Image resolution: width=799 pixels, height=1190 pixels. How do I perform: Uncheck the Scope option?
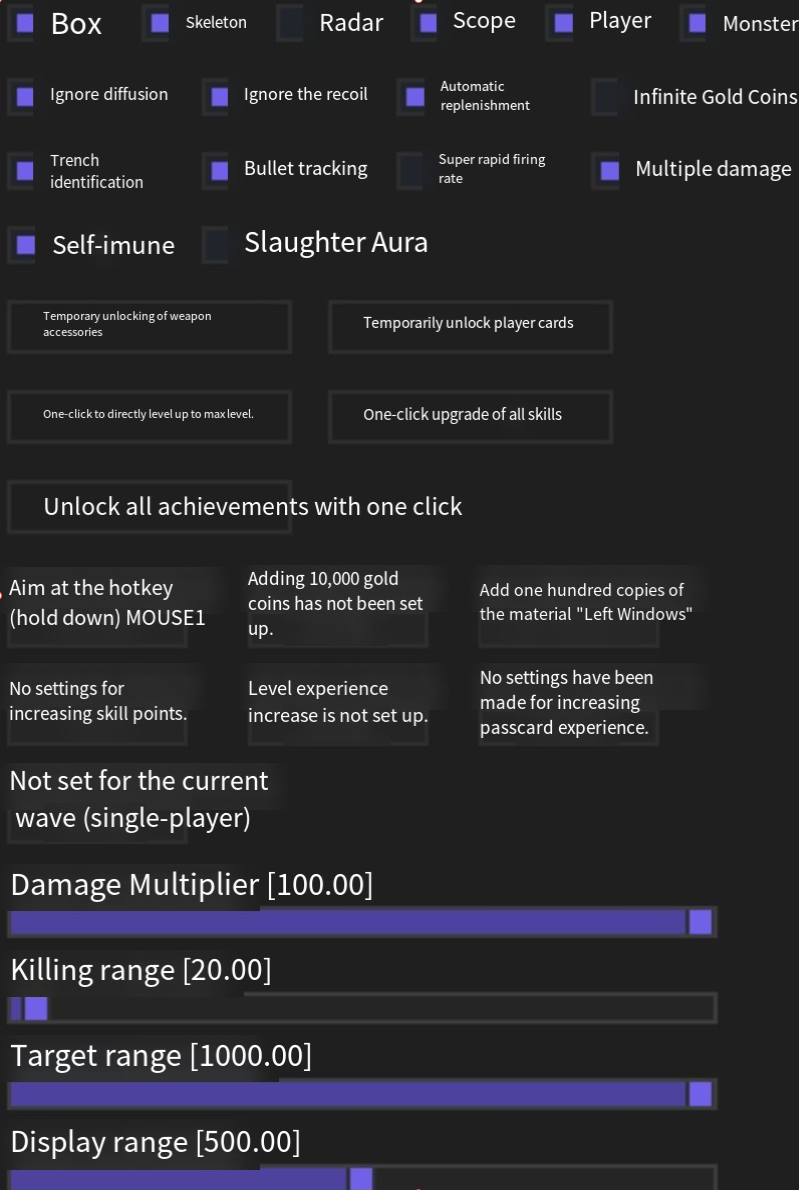(428, 22)
